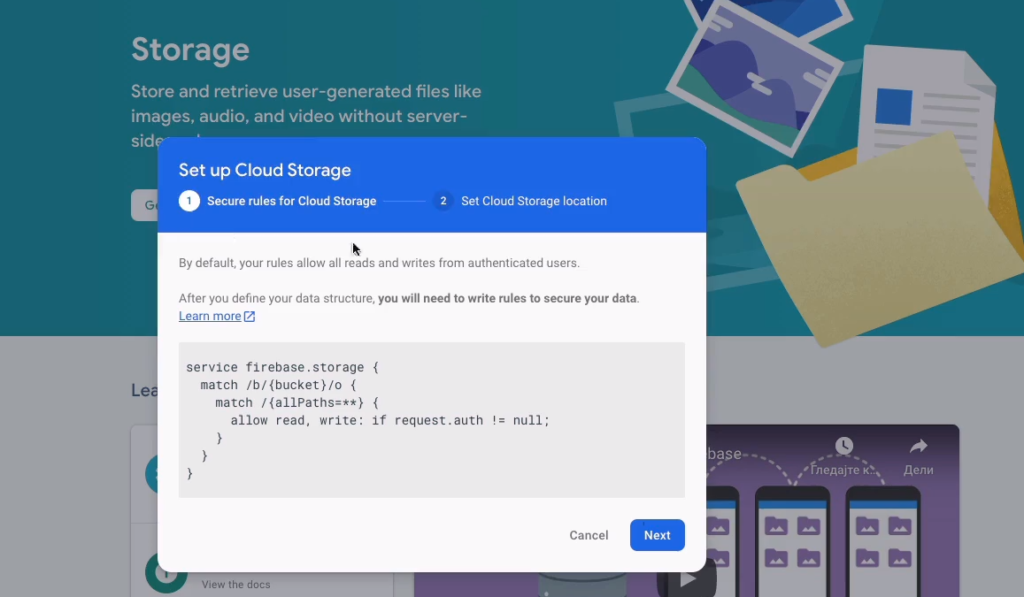Screen dimensions: 1024x597
Task: Open the Learn more link
Action: [x=210, y=316]
